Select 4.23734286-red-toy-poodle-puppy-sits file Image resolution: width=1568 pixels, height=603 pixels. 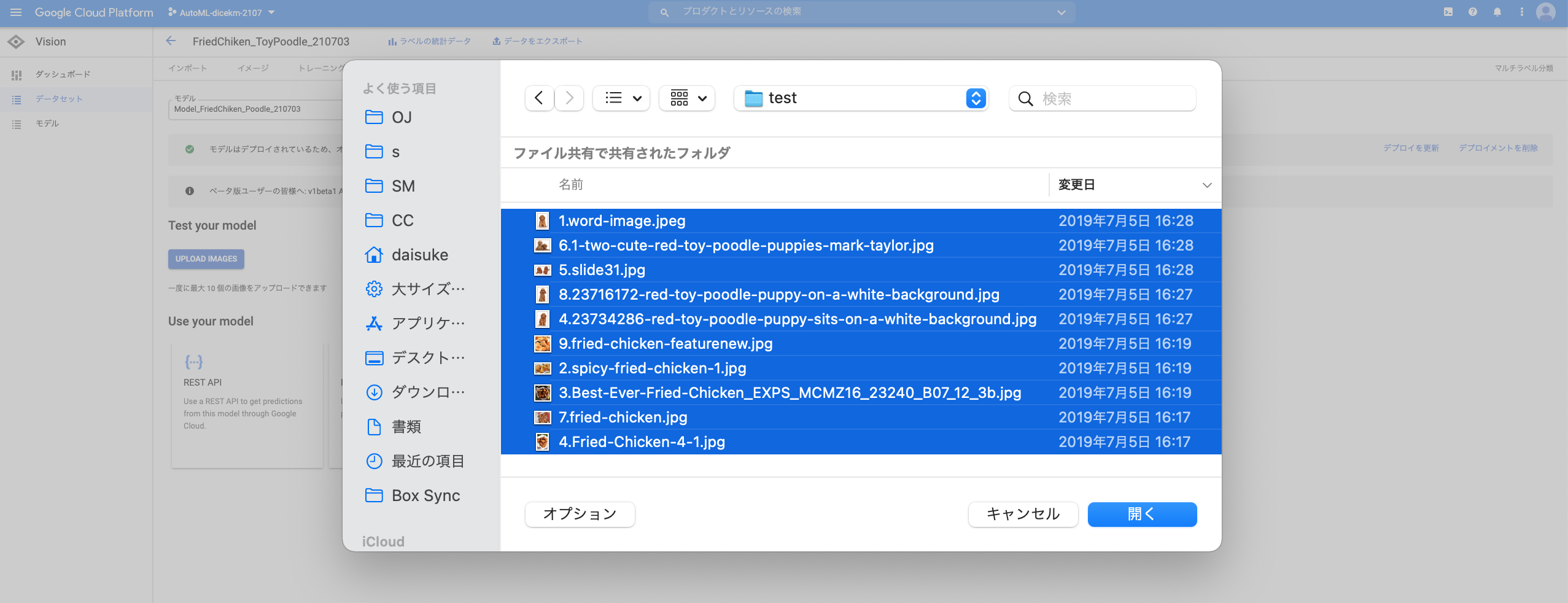(861, 319)
